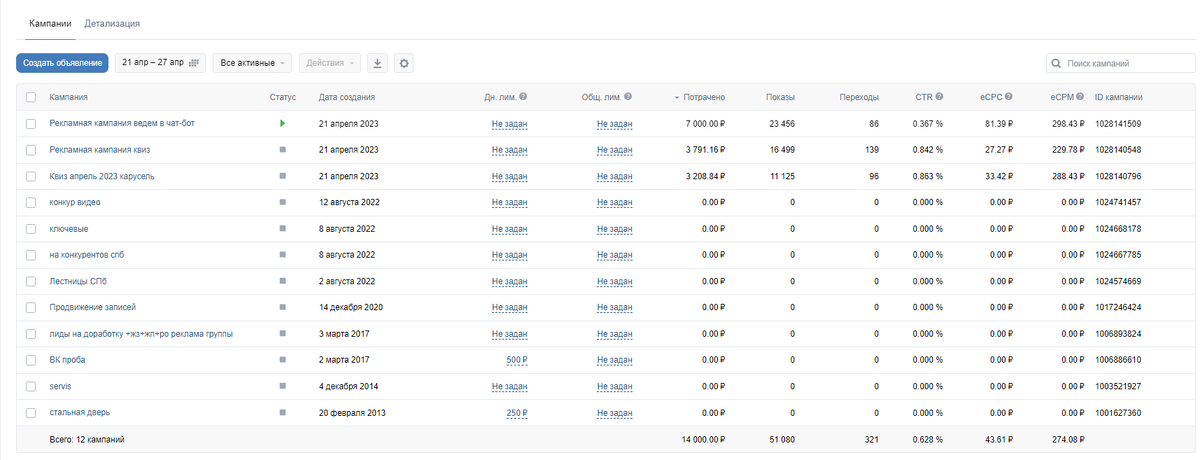This screenshot has height=460, width=1200.
Task: Sort by Показы column header
Action: coord(780,97)
